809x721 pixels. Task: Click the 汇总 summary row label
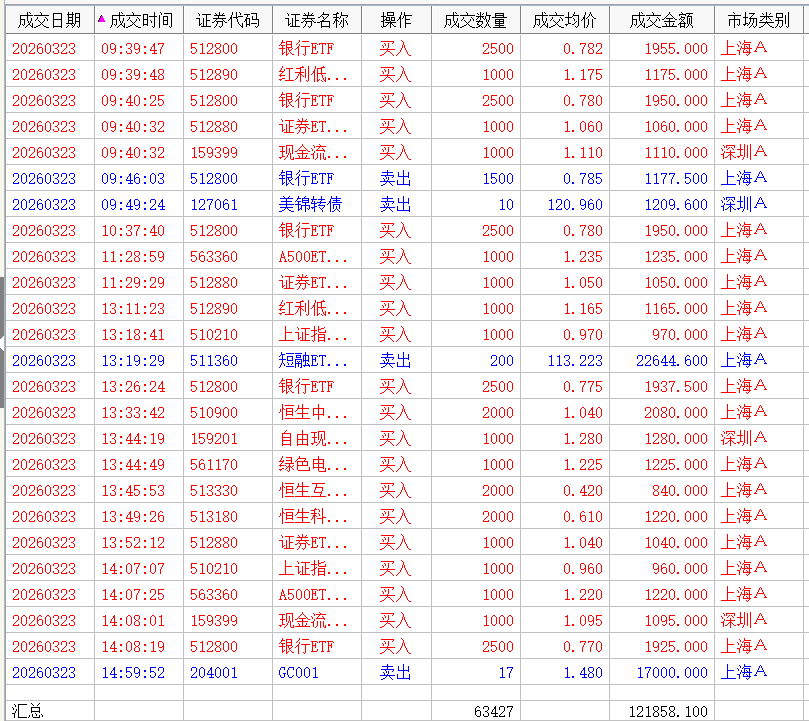coord(28,711)
